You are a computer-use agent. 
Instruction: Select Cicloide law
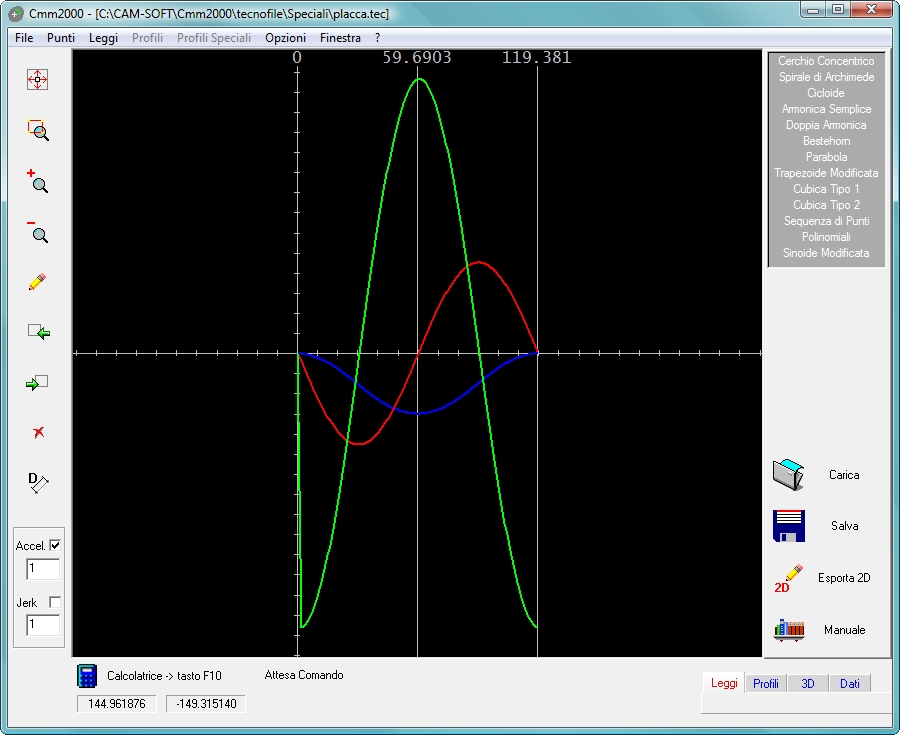pyautogui.click(x=826, y=93)
